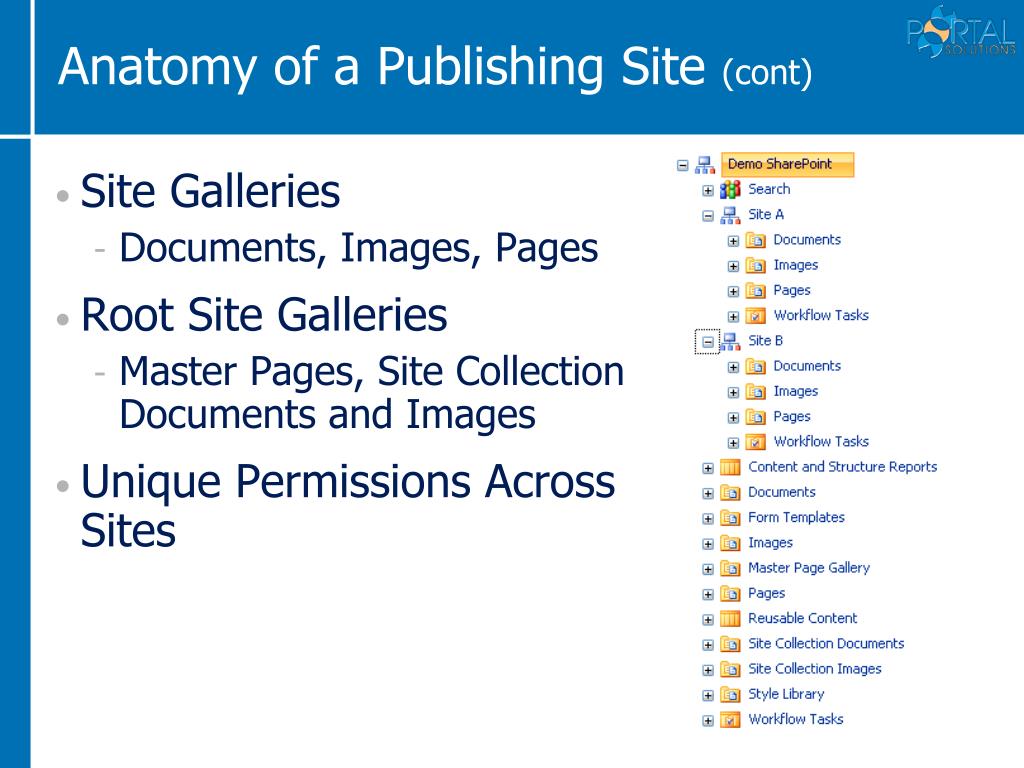The height and width of the screenshot is (768, 1024).
Task: Expand Master Page Gallery node
Action: pos(708,569)
